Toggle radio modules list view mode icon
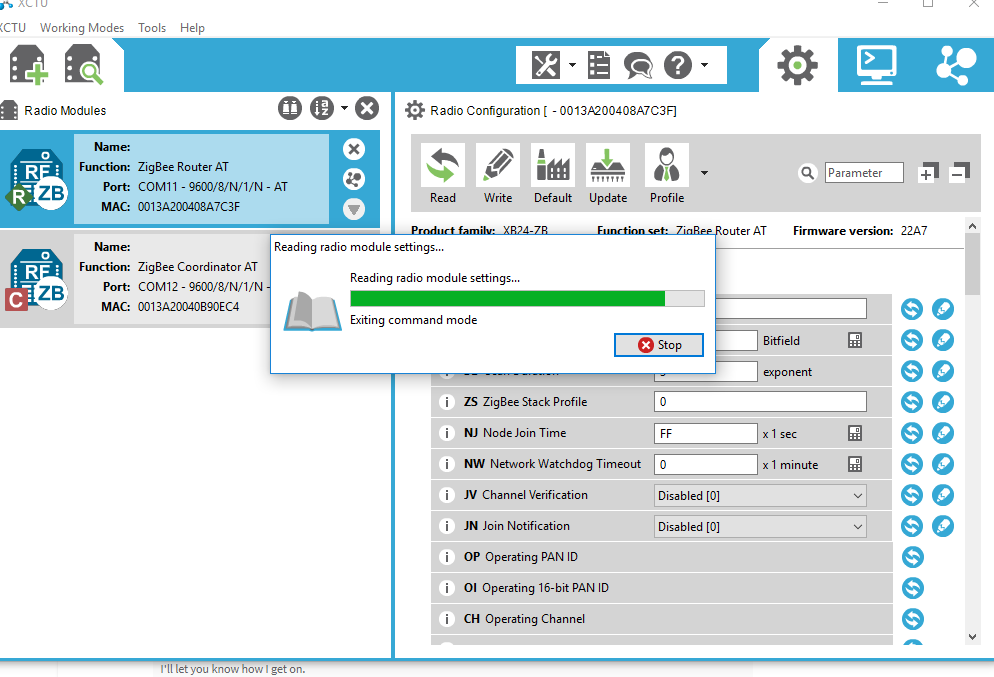The width and height of the screenshot is (994, 677). [290, 108]
